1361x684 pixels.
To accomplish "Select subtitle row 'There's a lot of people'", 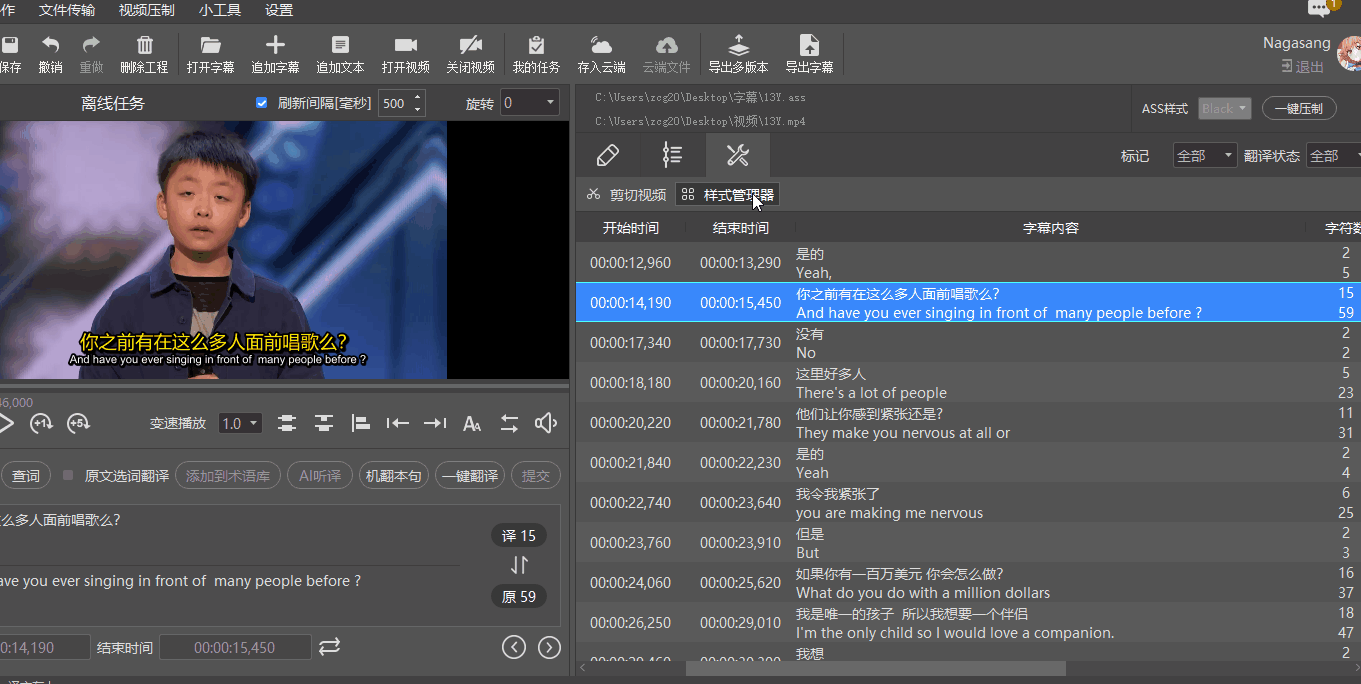I will coord(968,383).
